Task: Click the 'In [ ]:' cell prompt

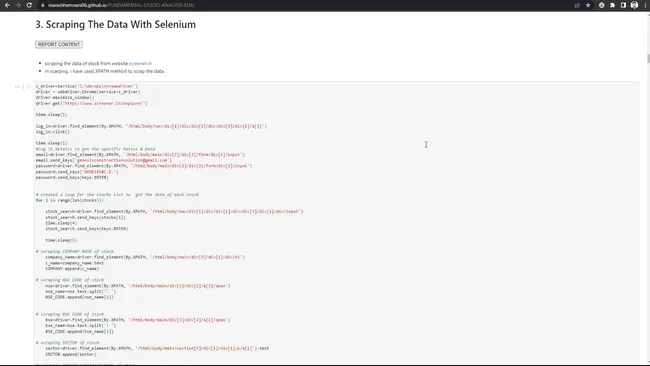Action: pos(23,86)
